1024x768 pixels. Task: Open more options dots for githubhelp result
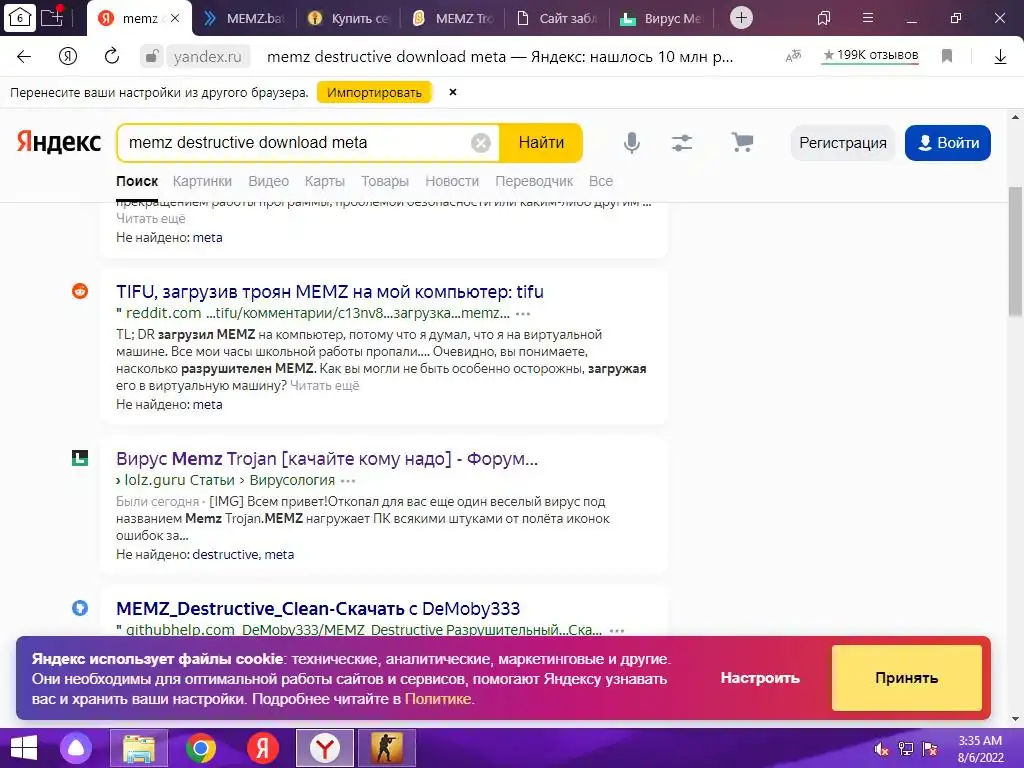(617, 631)
